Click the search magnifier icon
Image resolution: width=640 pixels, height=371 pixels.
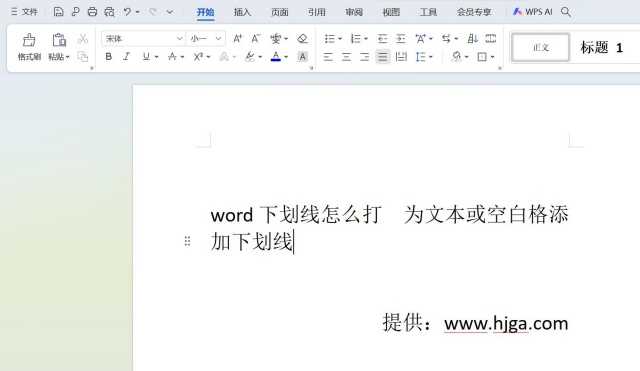coord(566,12)
